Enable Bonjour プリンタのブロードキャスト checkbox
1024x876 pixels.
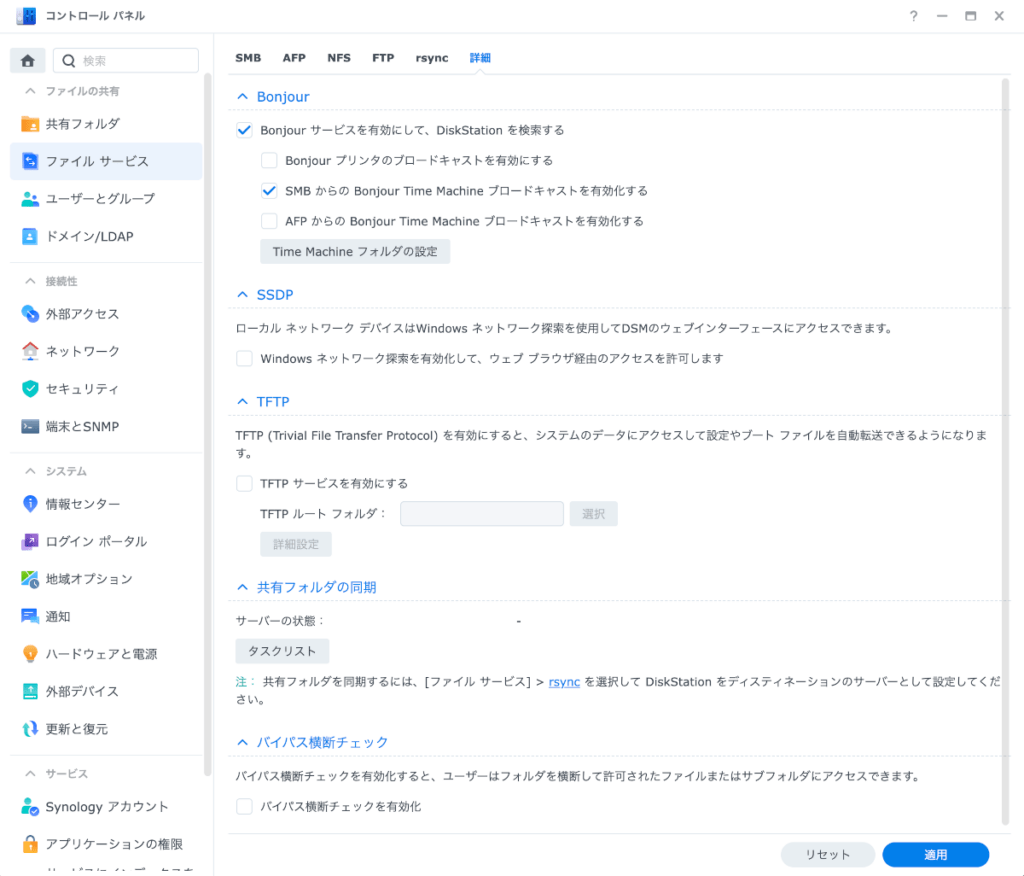269,160
